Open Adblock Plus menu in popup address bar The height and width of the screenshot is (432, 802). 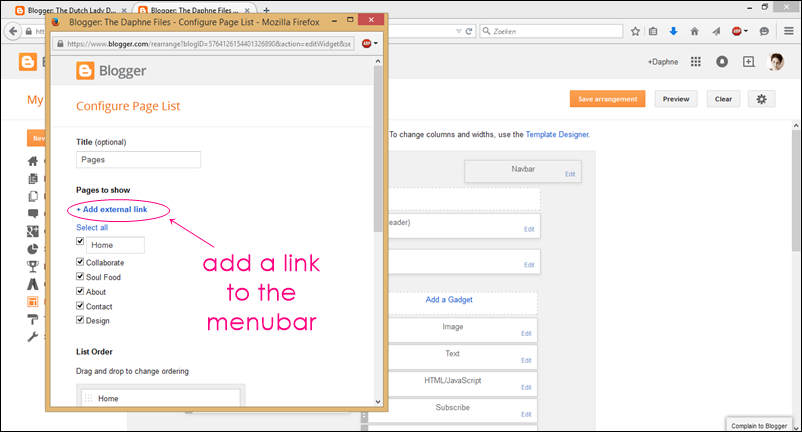(x=370, y=44)
